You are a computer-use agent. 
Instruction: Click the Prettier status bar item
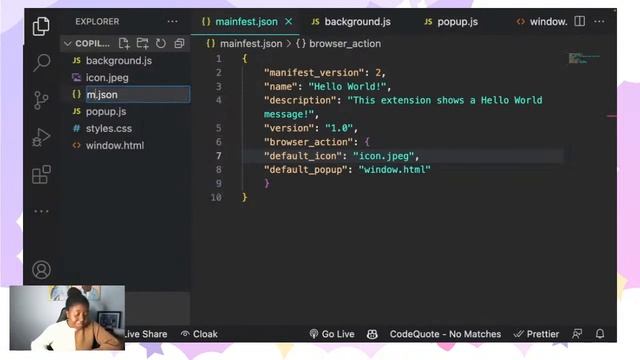536,334
